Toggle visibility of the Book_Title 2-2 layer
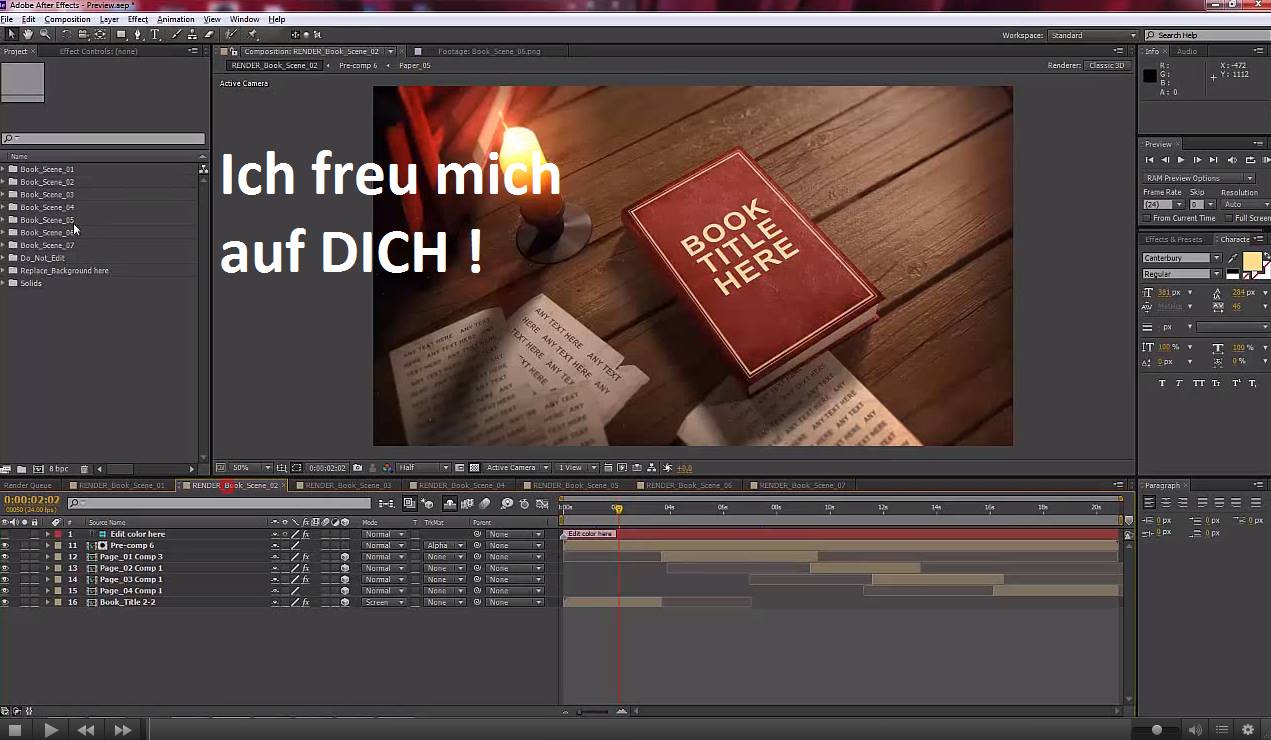Image resolution: width=1271 pixels, height=740 pixels. point(5,603)
